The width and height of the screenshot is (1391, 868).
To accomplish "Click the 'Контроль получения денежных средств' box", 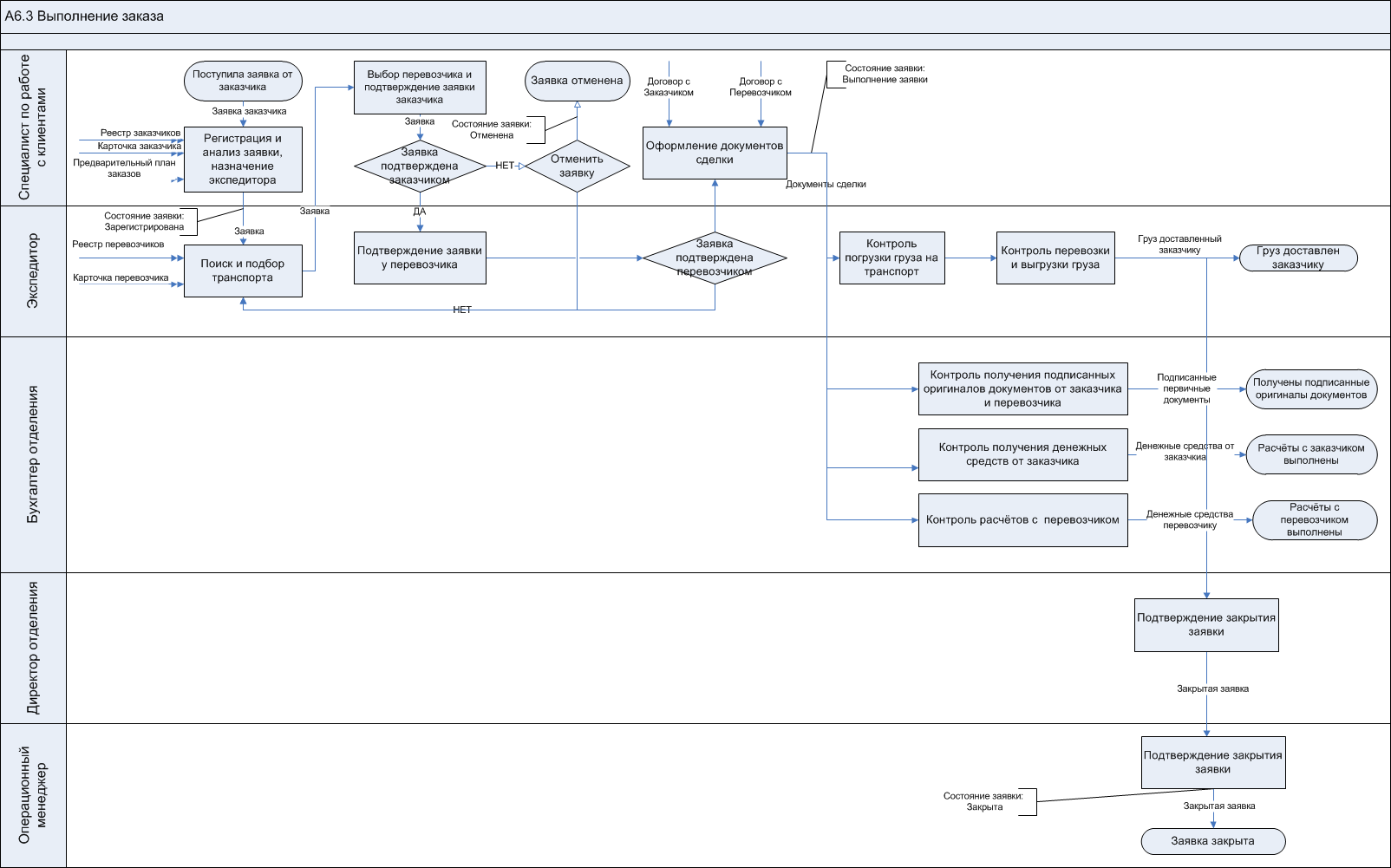I will [1022, 454].
